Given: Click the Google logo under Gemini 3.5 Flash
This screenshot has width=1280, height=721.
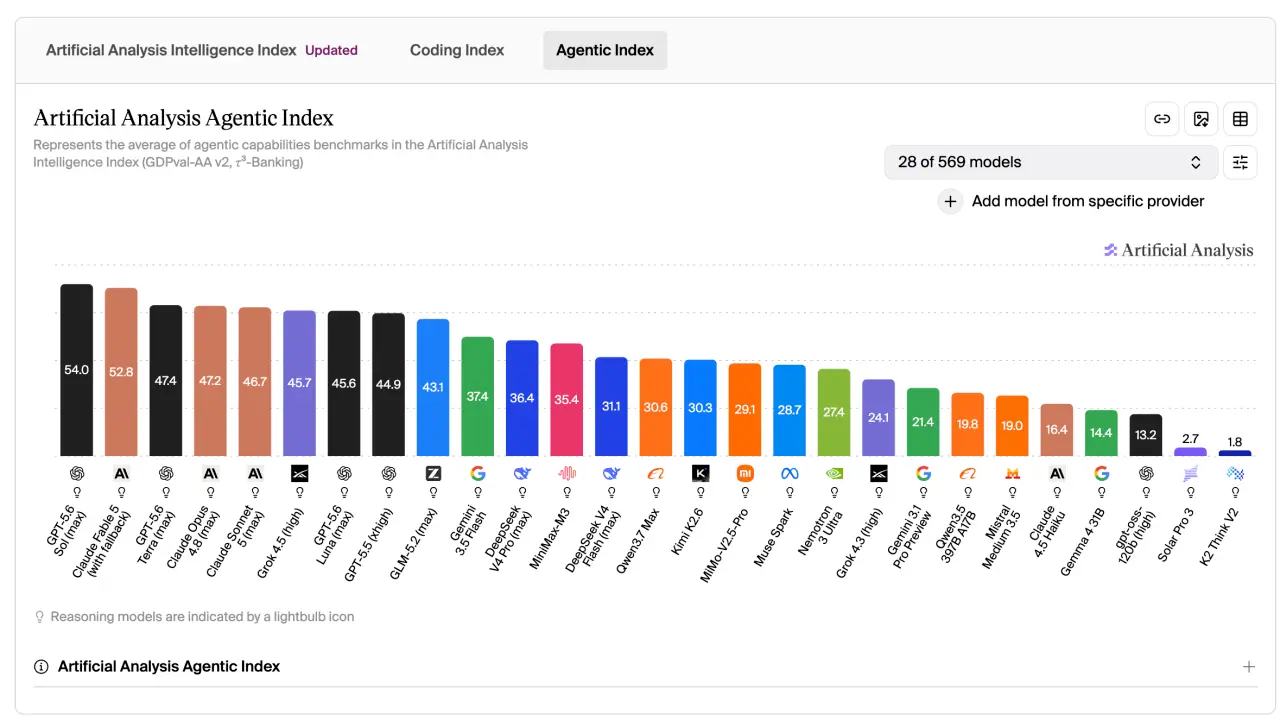Looking at the screenshot, I should [x=477, y=473].
